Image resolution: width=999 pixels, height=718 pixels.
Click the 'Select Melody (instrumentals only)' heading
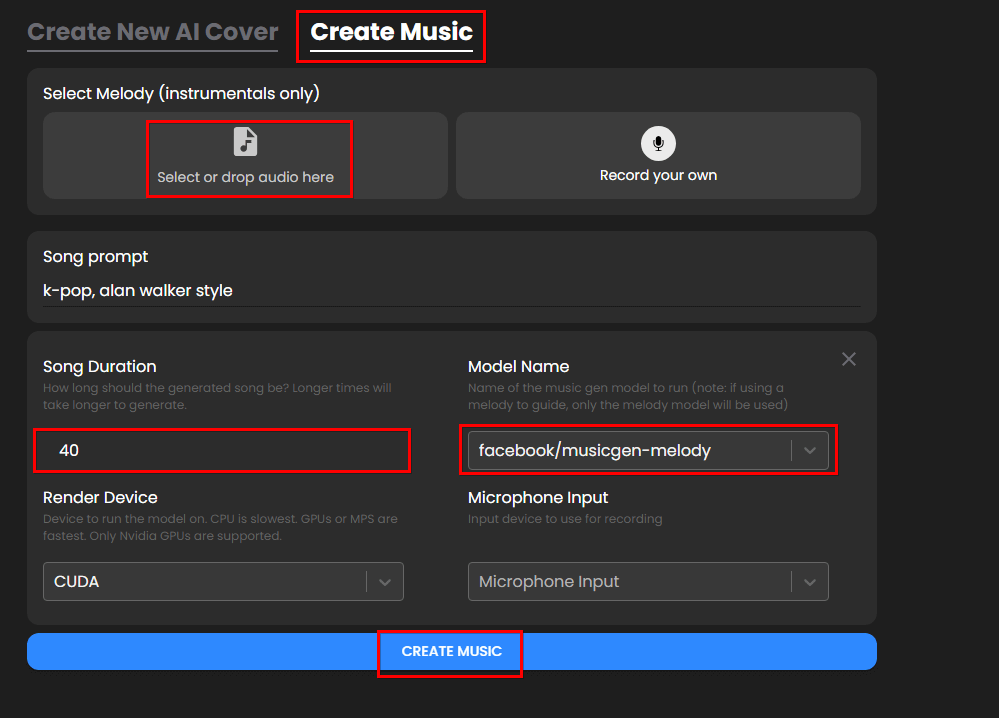pos(181,94)
